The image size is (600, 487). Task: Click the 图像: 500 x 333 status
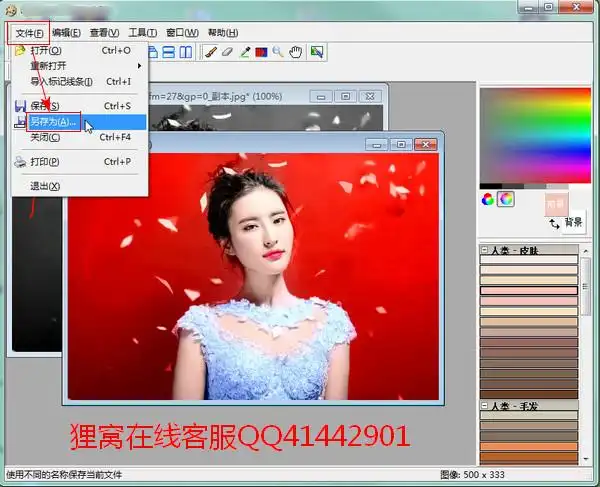tap(472, 475)
